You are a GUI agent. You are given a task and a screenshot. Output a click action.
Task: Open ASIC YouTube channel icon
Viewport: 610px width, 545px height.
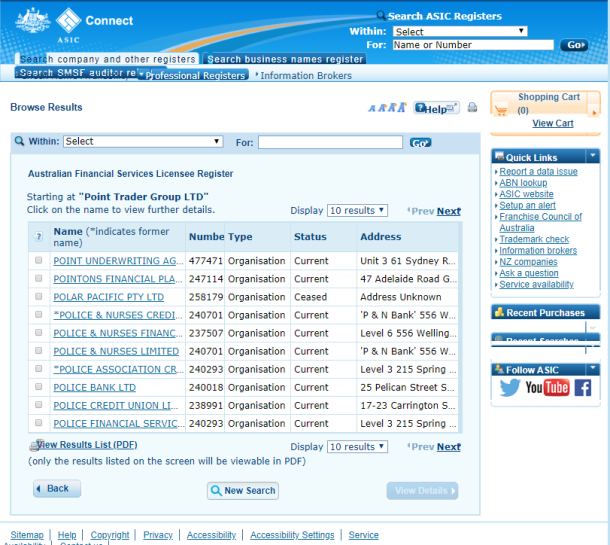pyautogui.click(x=547, y=387)
